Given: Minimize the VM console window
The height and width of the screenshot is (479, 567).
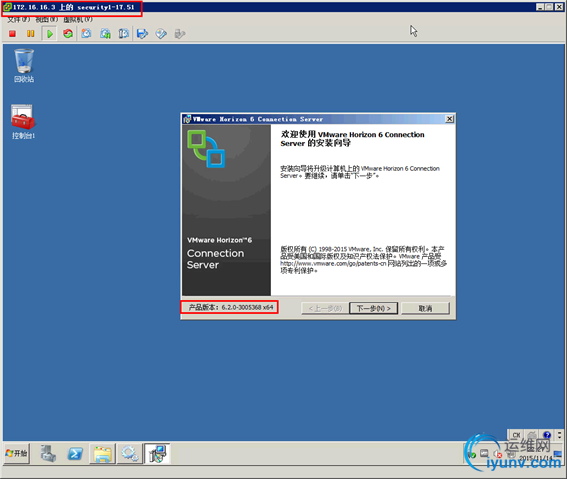Looking at the screenshot, I should click(x=540, y=7).
